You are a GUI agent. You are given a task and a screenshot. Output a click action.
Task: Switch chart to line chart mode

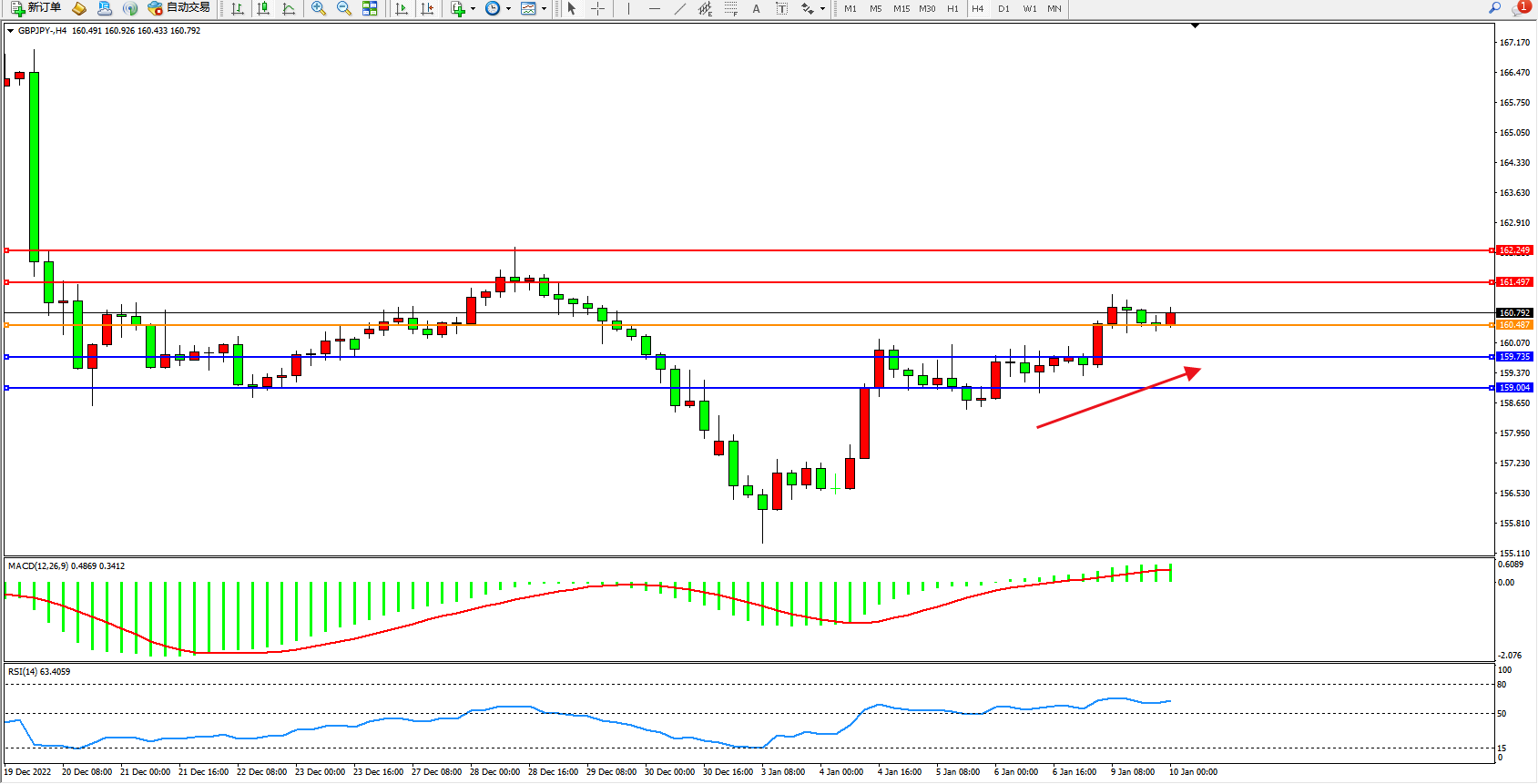tap(289, 8)
